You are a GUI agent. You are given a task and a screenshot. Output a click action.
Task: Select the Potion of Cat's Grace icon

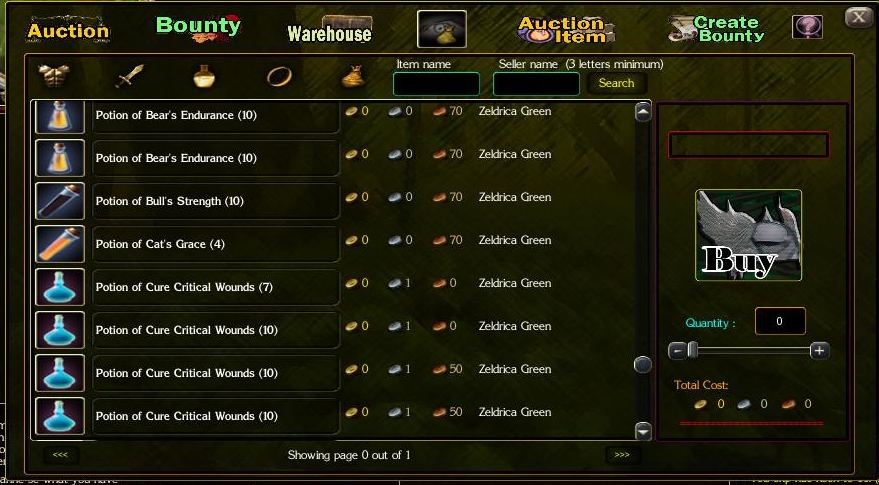(x=60, y=244)
